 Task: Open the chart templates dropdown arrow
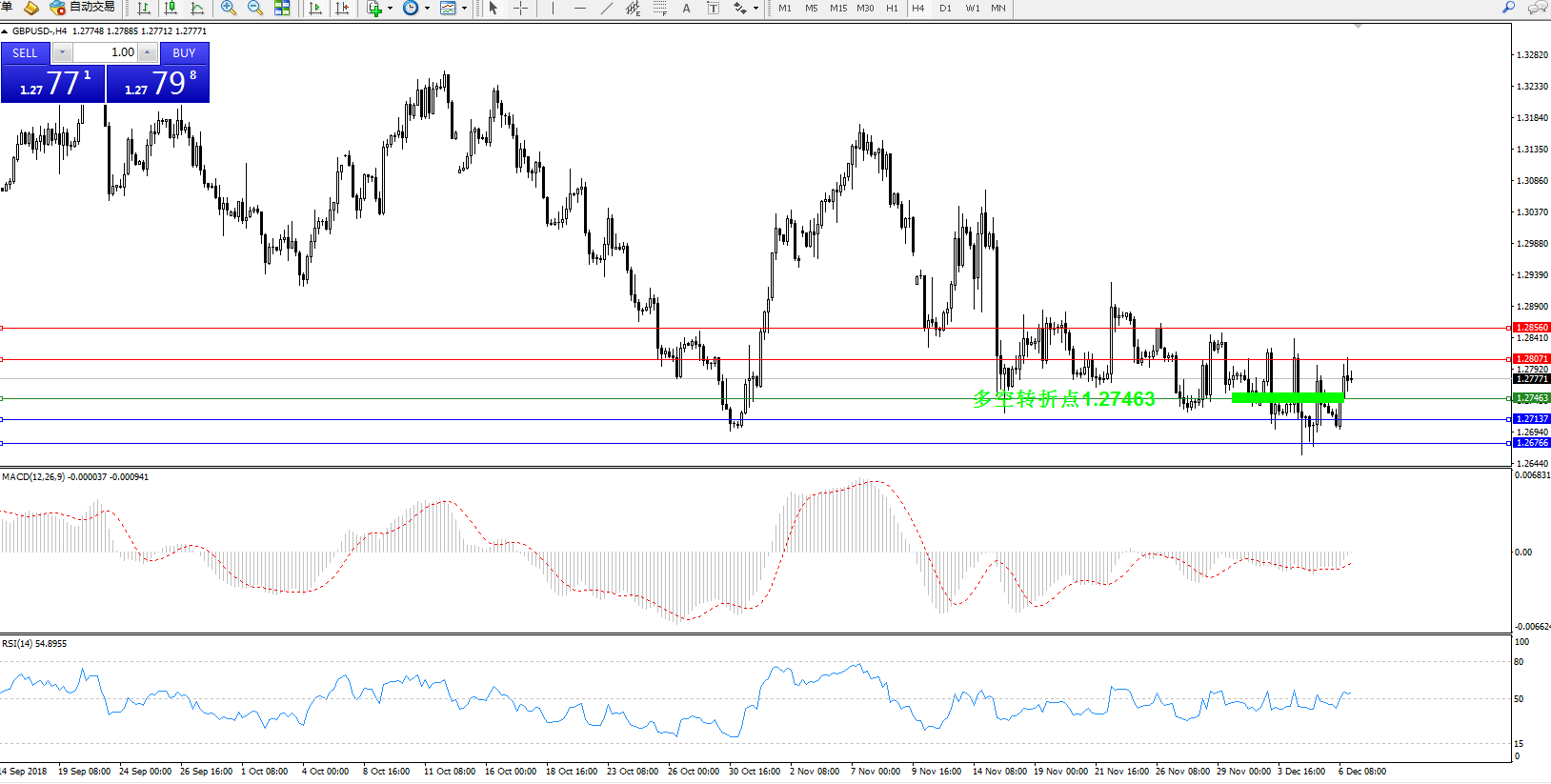click(464, 8)
